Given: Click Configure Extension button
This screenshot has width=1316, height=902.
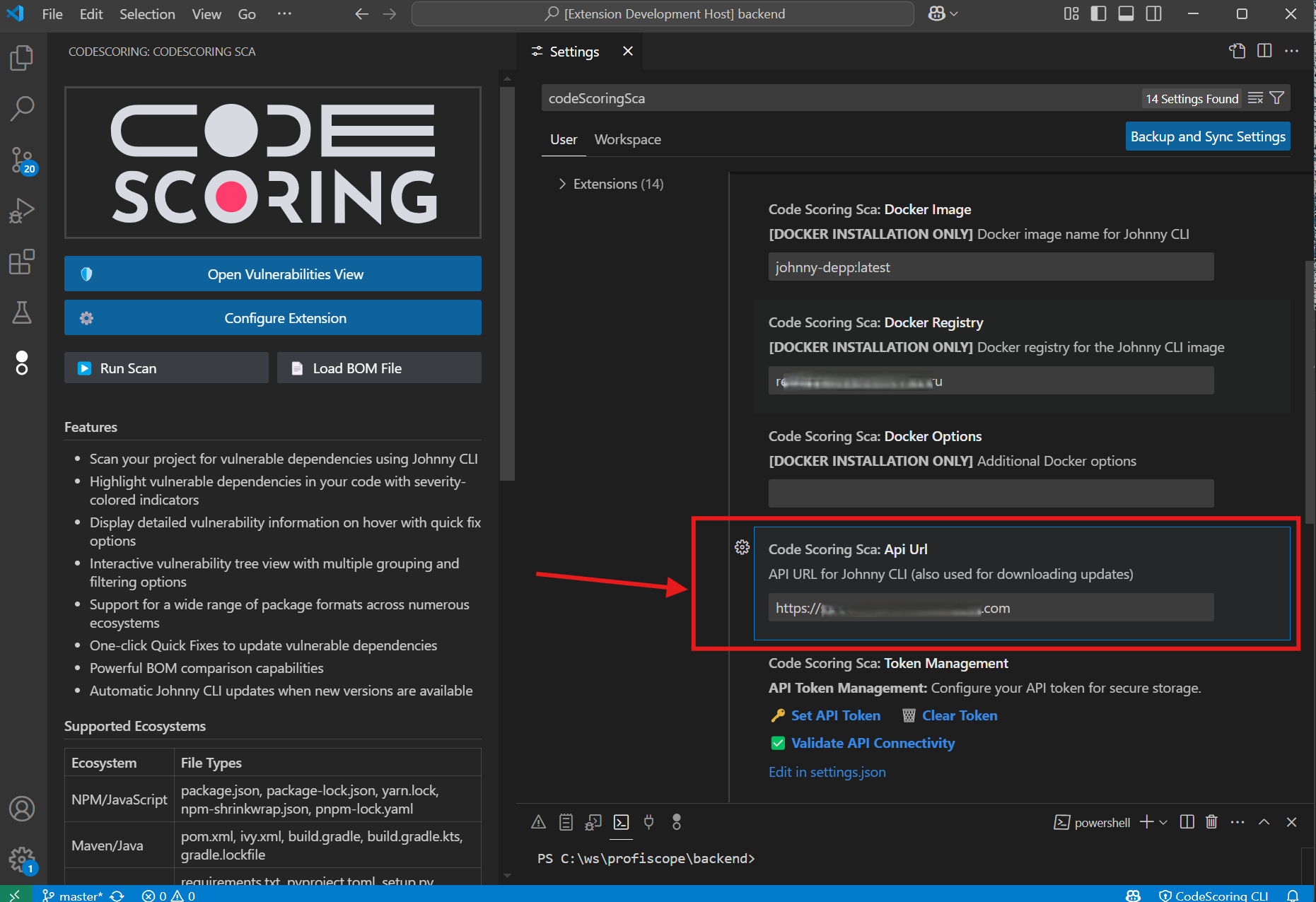Looking at the screenshot, I should coord(273,317).
